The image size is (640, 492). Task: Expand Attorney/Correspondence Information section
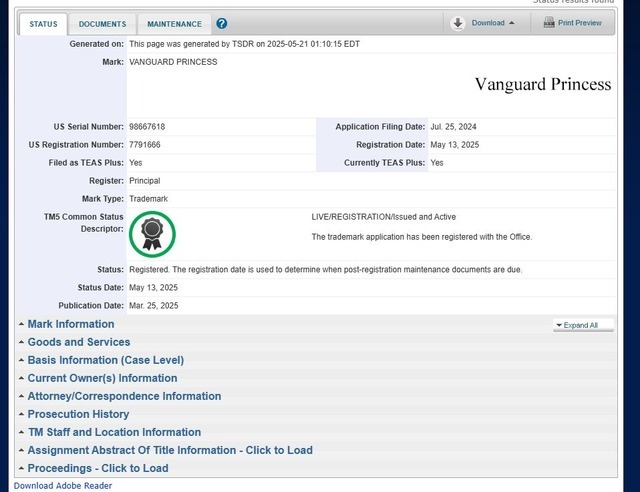point(124,396)
